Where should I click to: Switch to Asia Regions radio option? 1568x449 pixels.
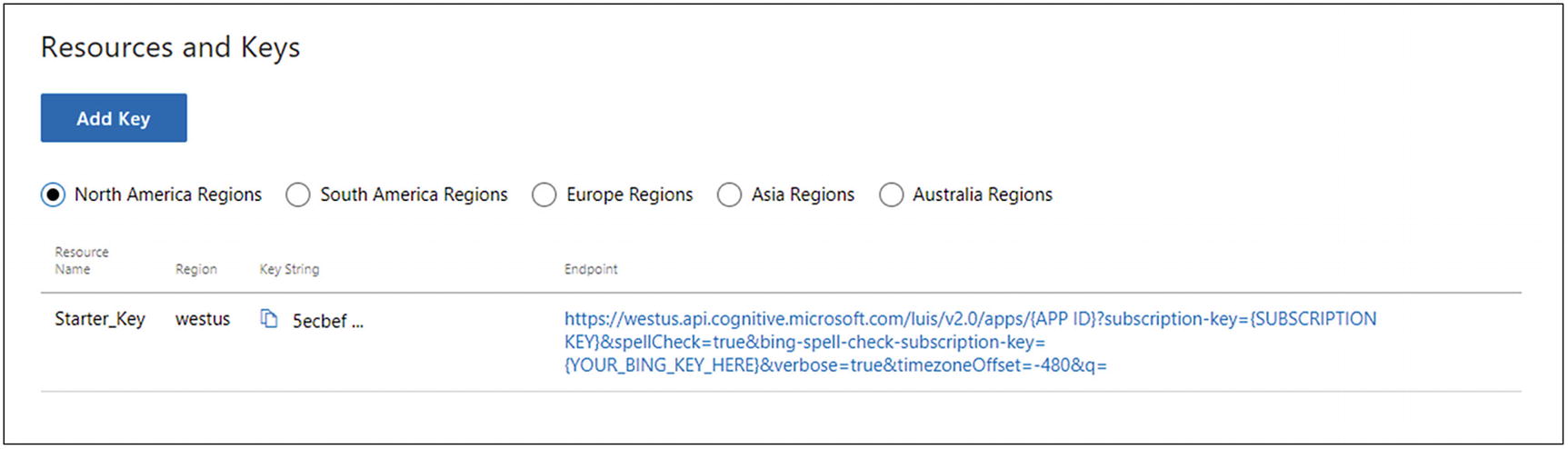click(x=729, y=195)
